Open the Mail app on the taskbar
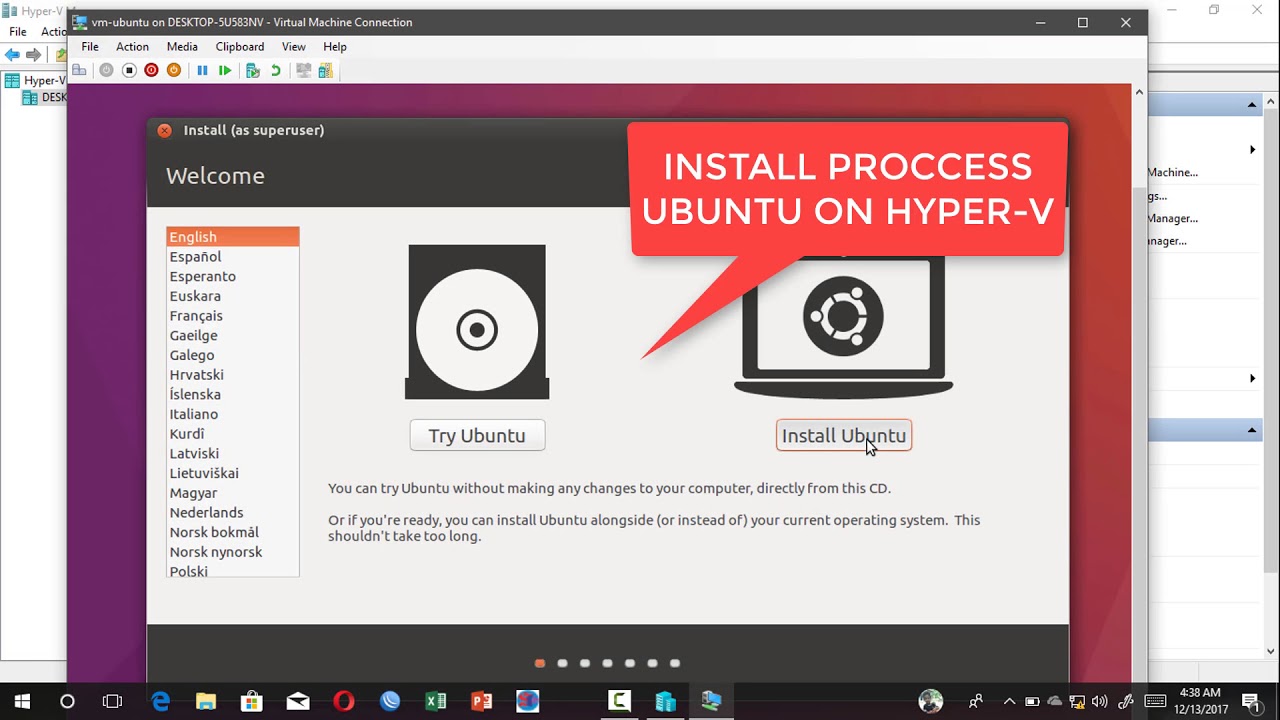Screen dimensions: 1280x720 tap(298, 701)
